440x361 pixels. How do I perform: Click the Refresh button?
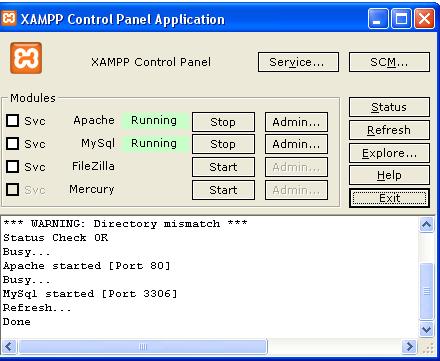click(389, 130)
